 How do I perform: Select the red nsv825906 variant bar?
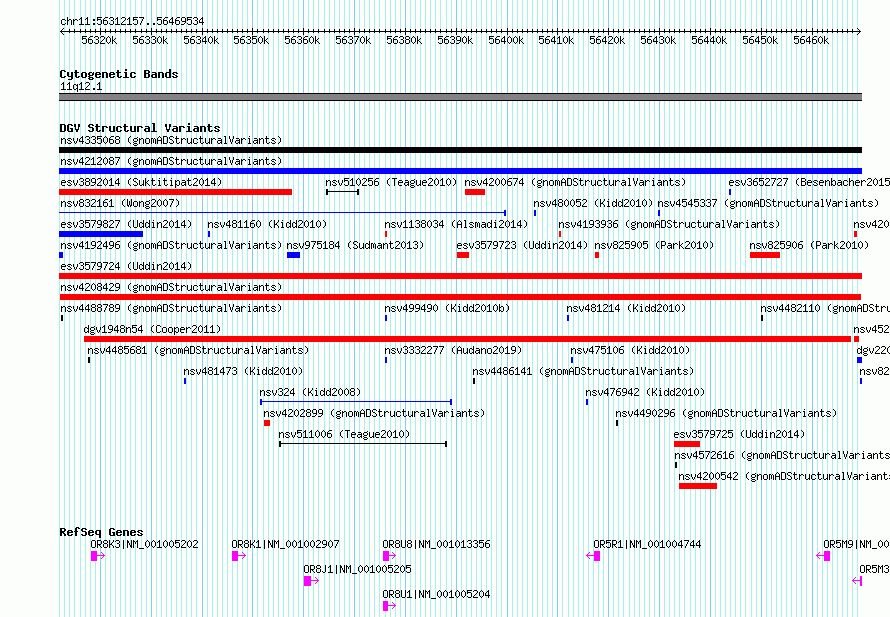pos(765,255)
